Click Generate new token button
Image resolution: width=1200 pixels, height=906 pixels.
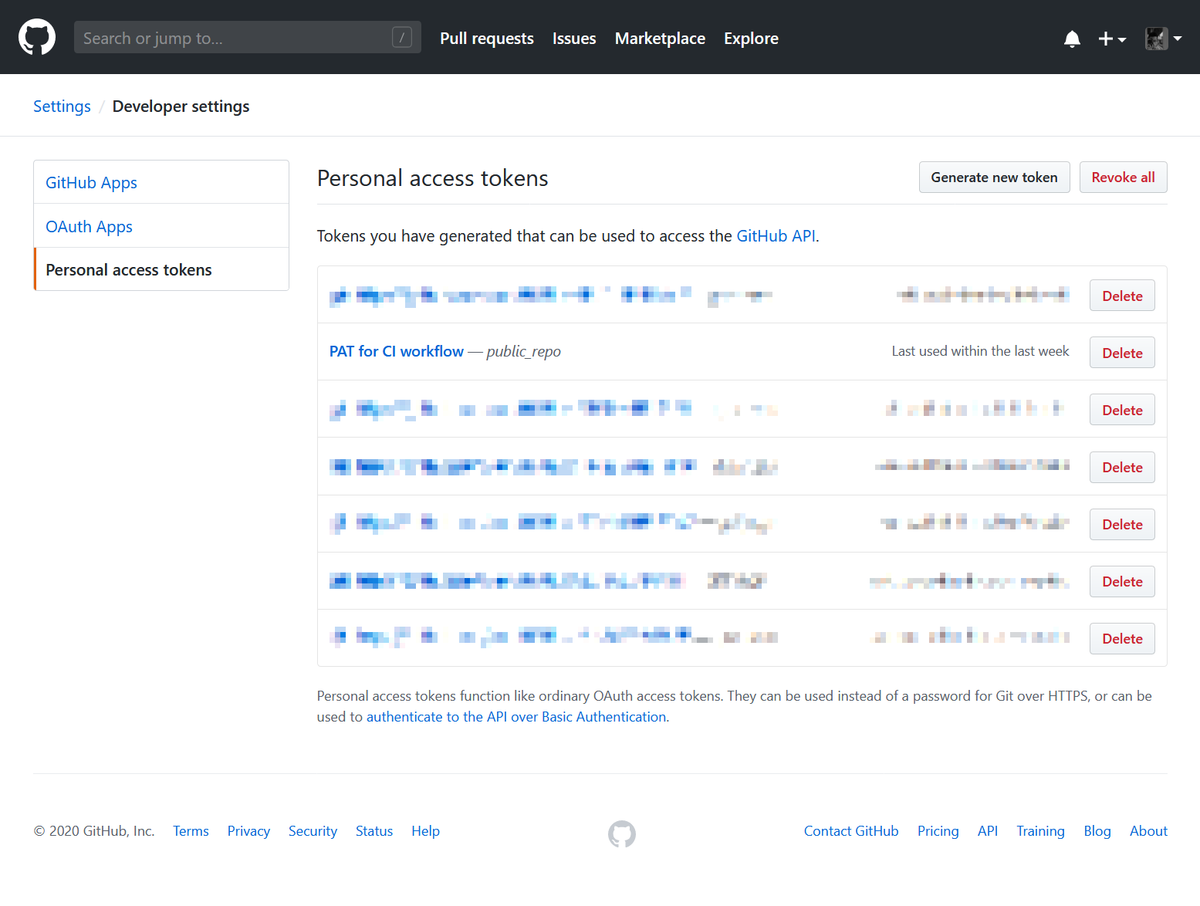click(x=994, y=177)
